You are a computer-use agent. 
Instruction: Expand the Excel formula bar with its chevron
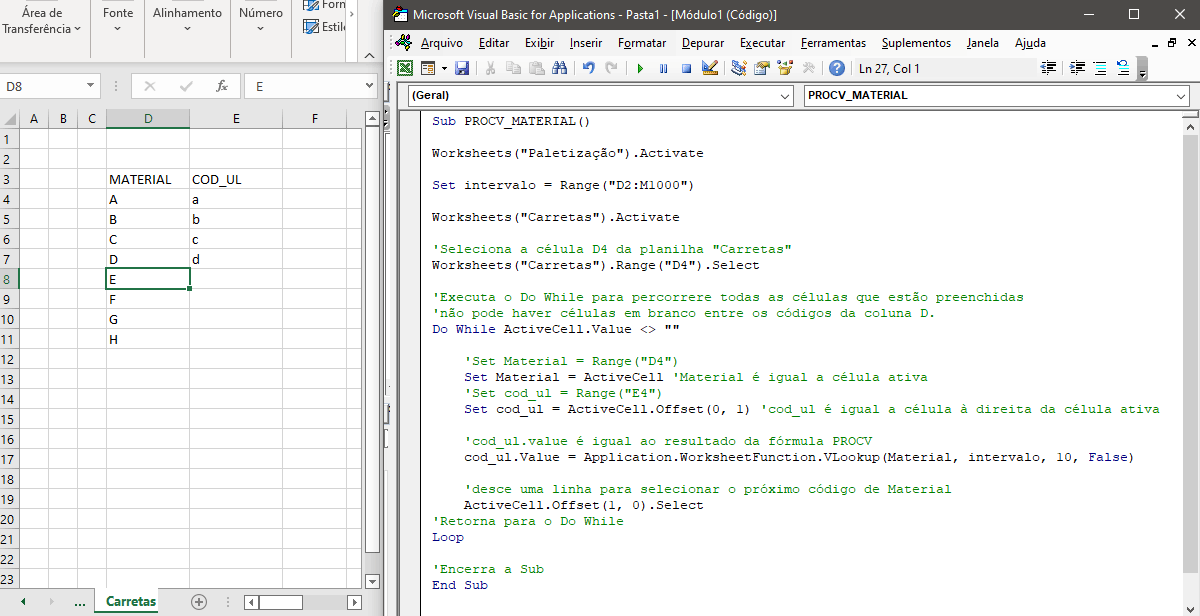point(371,87)
